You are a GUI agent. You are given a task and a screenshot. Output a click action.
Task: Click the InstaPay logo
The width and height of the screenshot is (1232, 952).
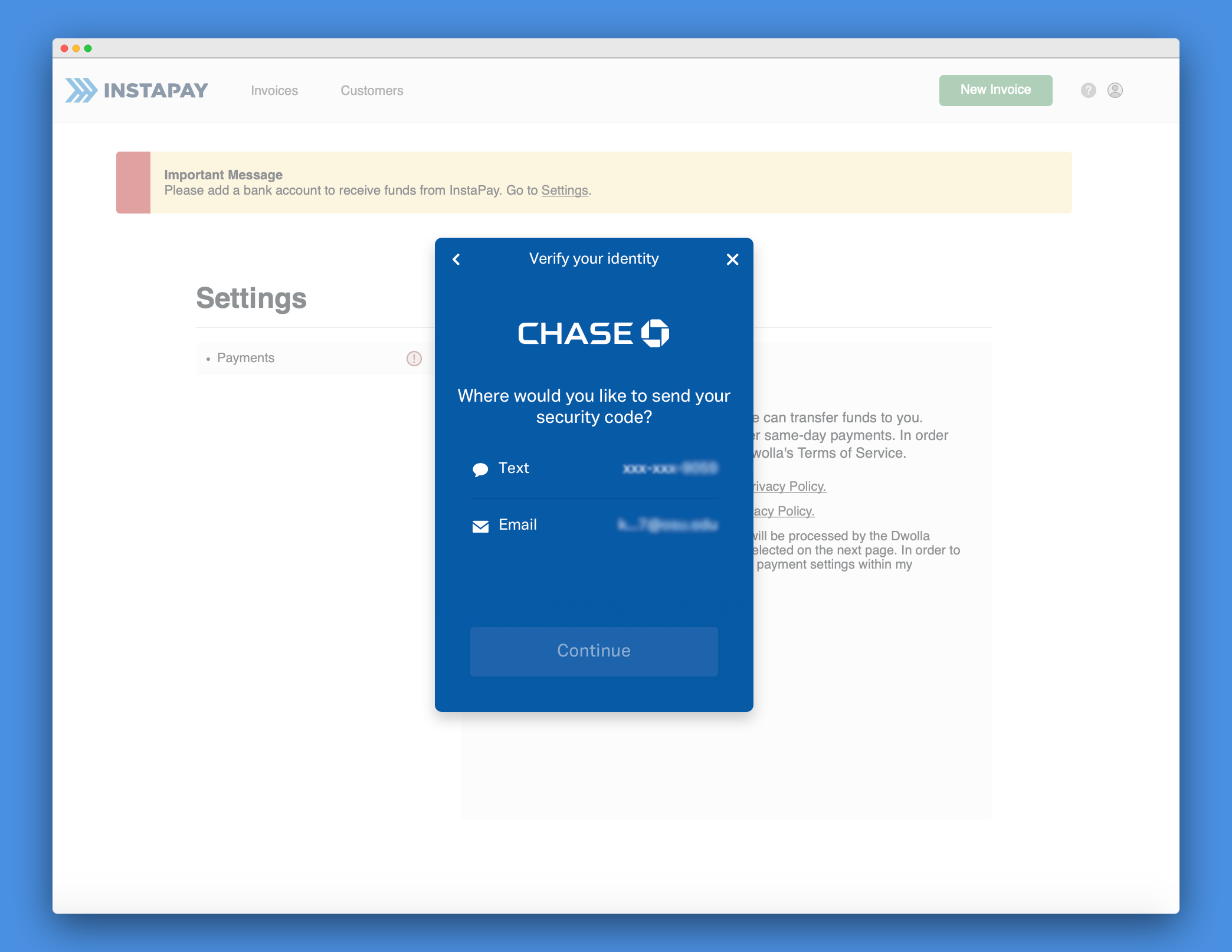[x=136, y=90]
